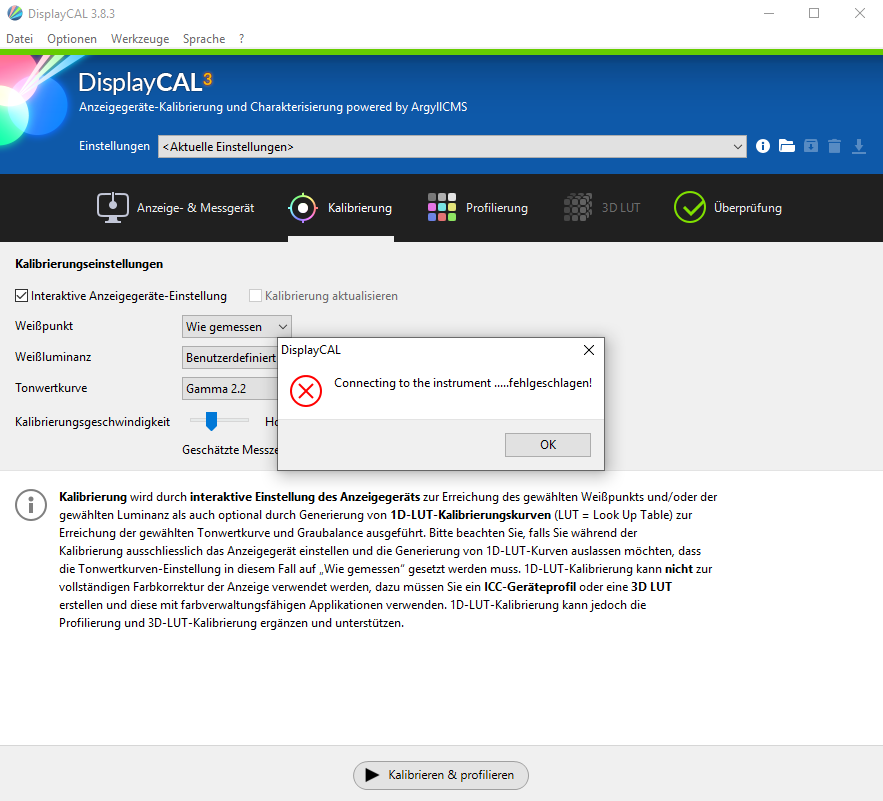Click the 3D LUT cube icon

tap(578, 207)
